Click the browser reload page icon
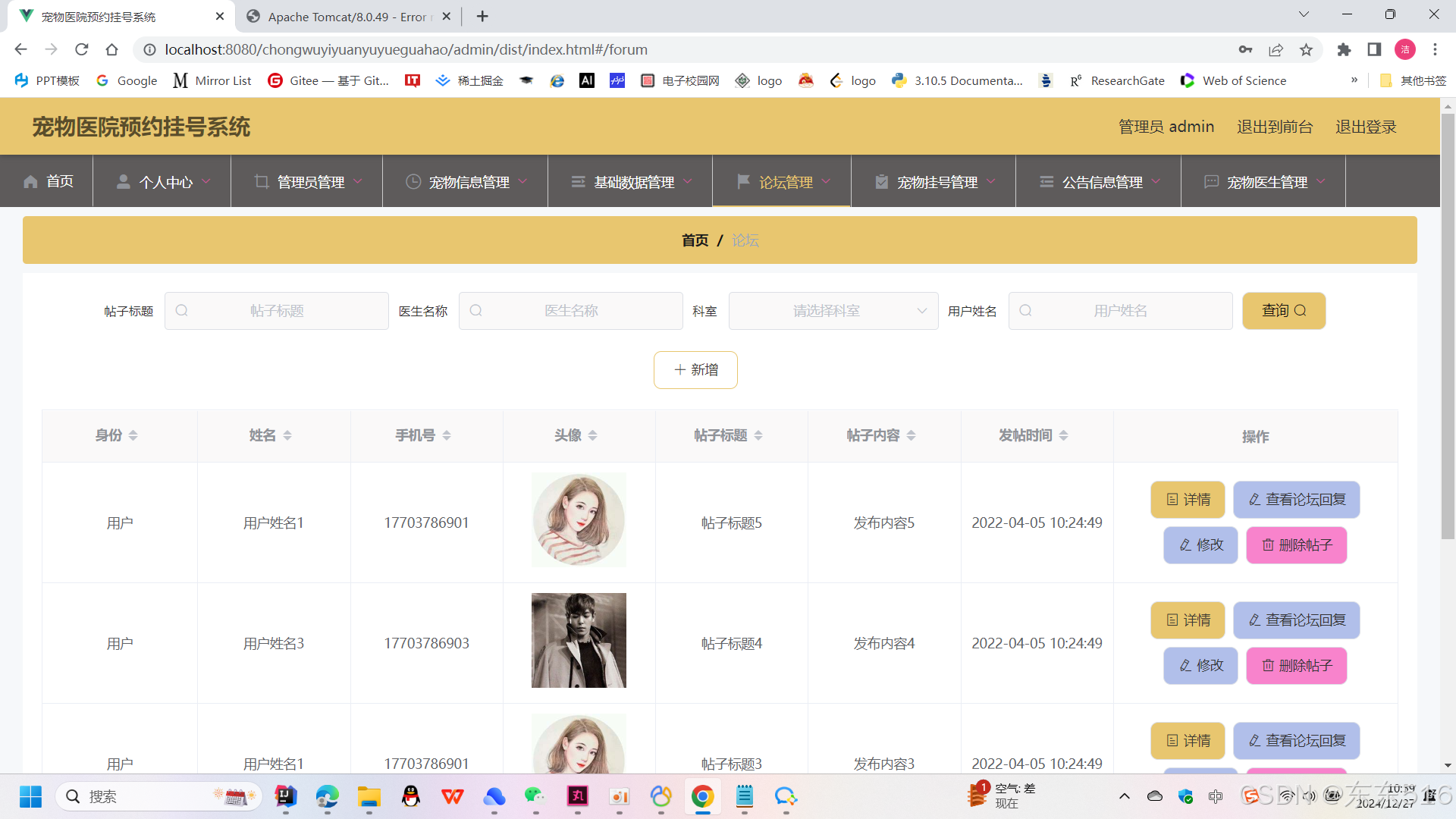Screen dimensions: 1456x819 [x=82, y=49]
